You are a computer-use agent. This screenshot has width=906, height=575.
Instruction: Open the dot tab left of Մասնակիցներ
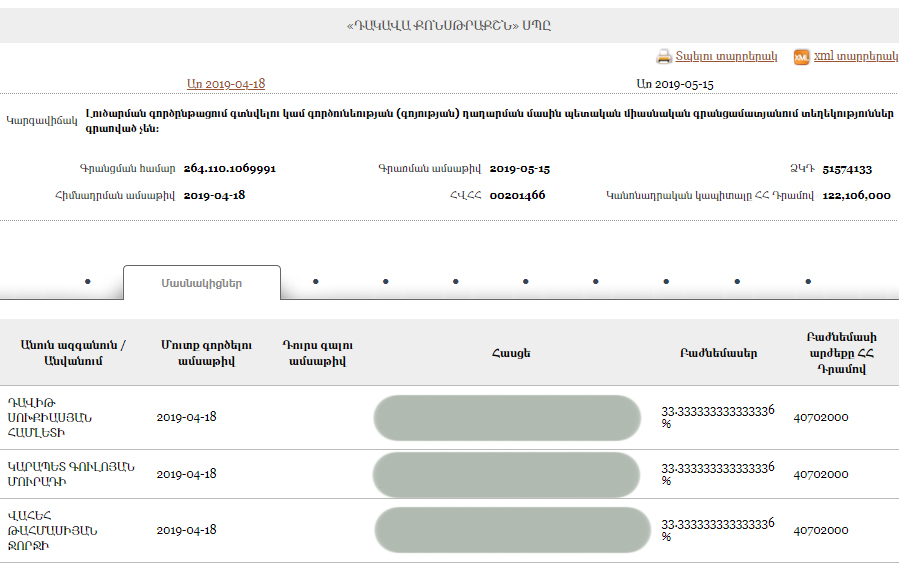[x=88, y=281]
